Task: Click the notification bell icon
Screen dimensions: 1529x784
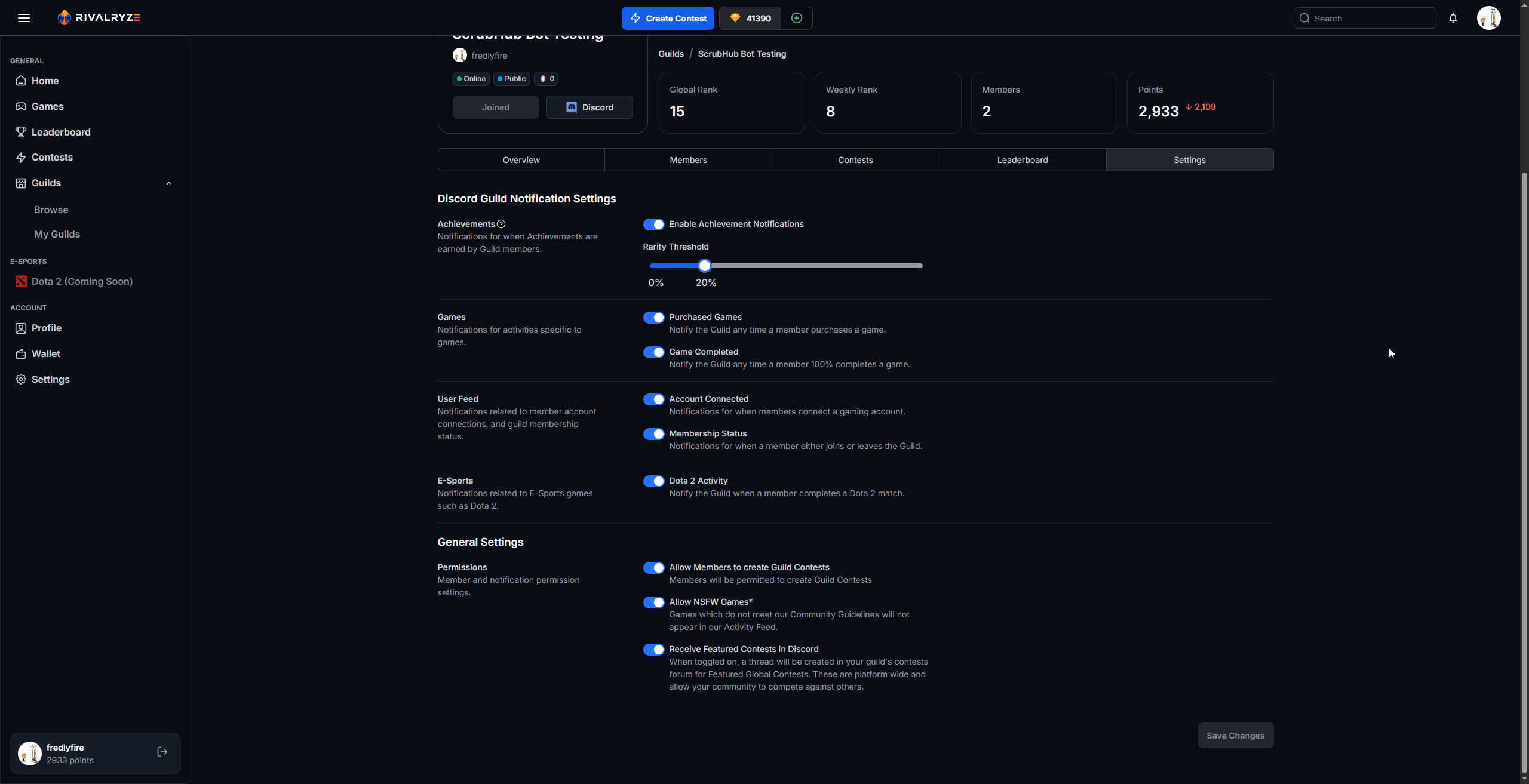Action: click(x=1453, y=18)
